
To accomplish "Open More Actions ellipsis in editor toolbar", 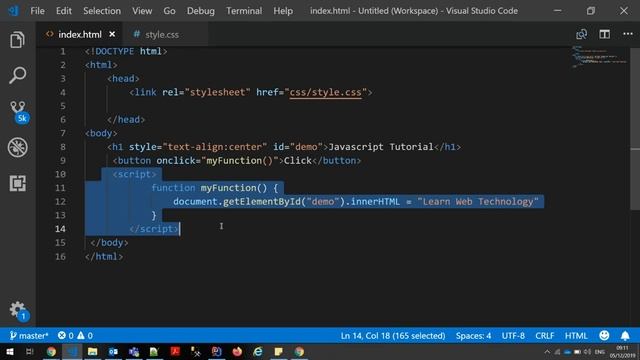I will [628, 34].
